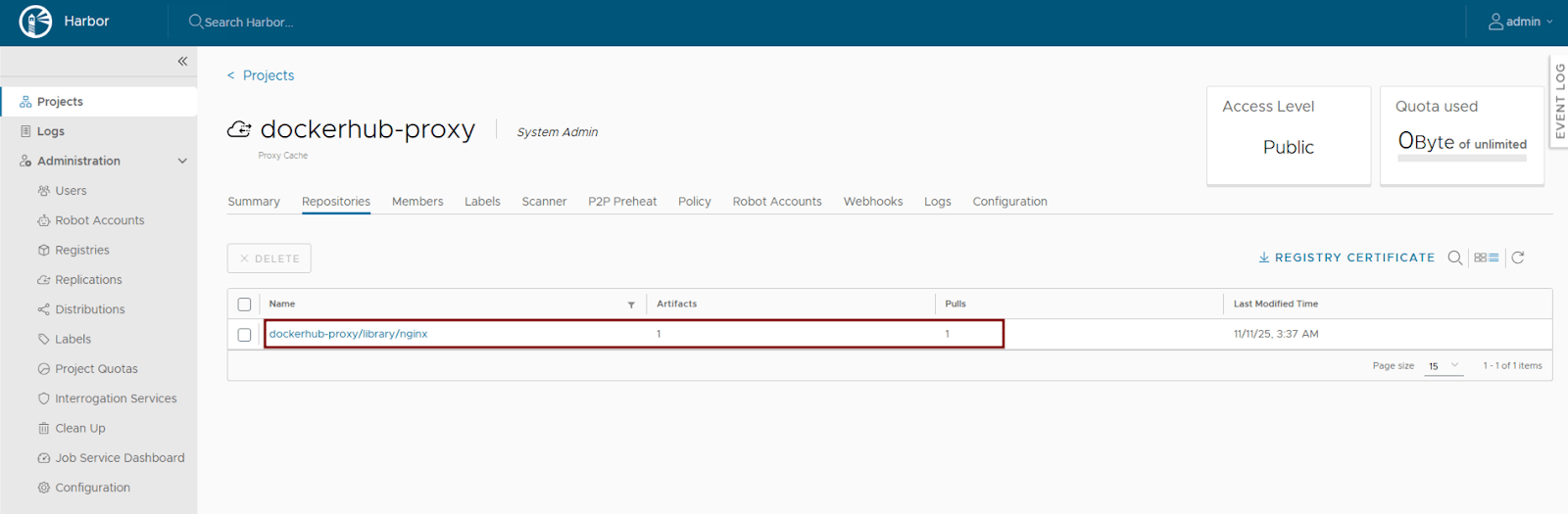
Task: Click the Harbor title text
Action: click(x=86, y=22)
